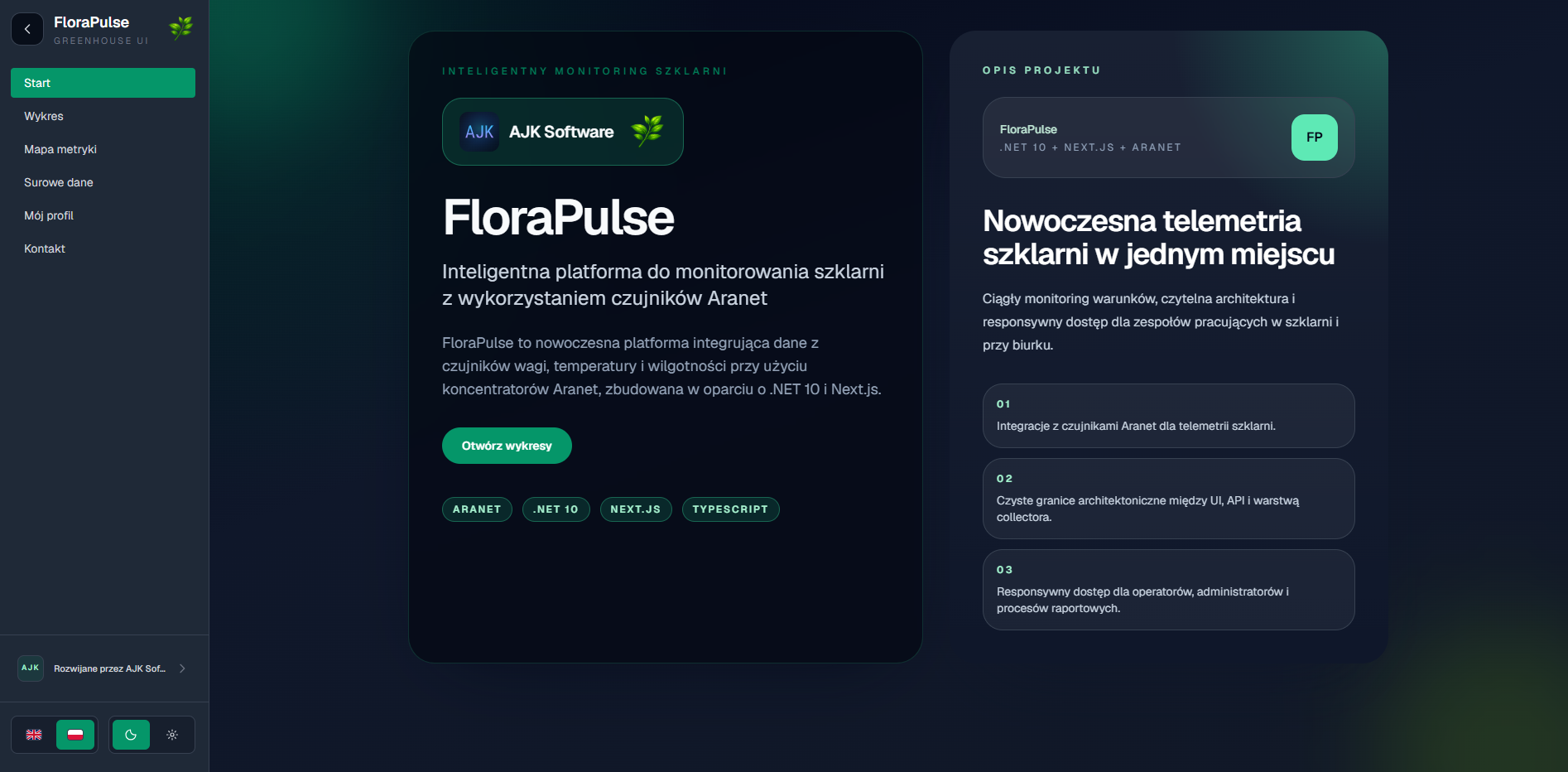Click the large FloraPulse heading
Viewport: 1568px width, 772px height.
(x=559, y=217)
